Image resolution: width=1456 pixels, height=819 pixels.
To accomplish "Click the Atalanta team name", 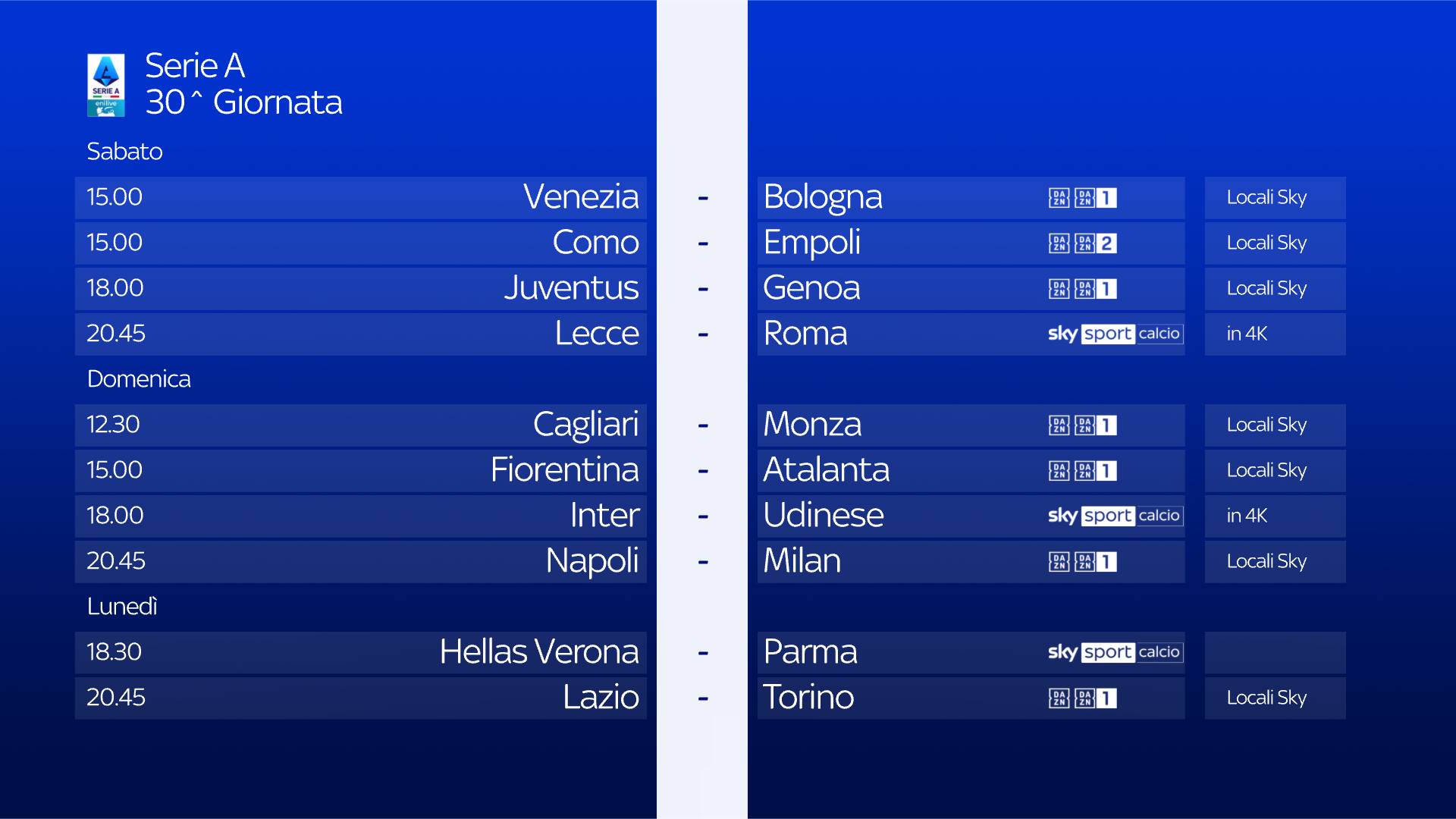I will (826, 470).
